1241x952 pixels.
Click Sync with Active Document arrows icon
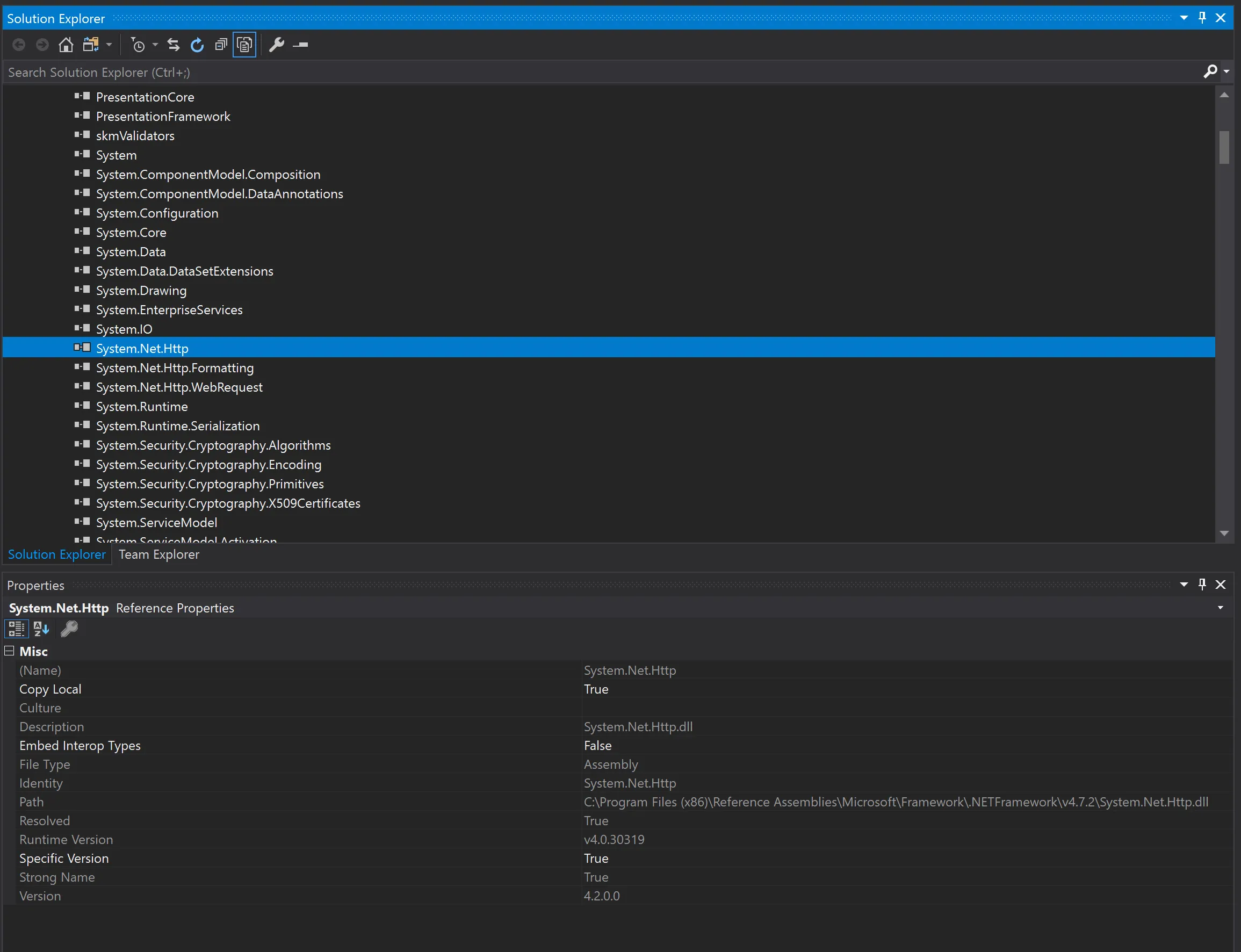pyautogui.click(x=174, y=45)
